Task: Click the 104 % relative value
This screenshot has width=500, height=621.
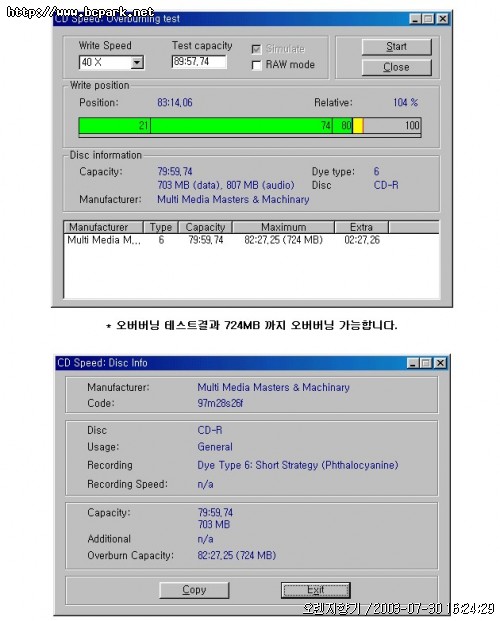Action: pos(405,103)
